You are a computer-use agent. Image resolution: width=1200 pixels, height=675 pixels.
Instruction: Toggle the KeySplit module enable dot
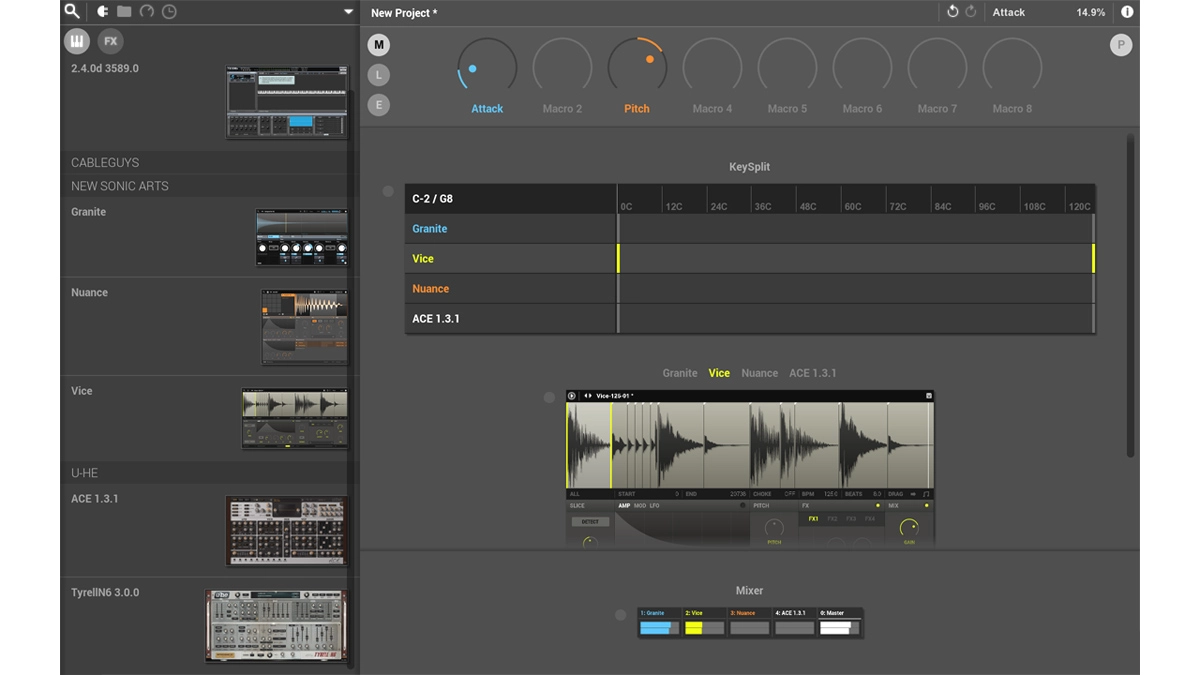(388, 191)
